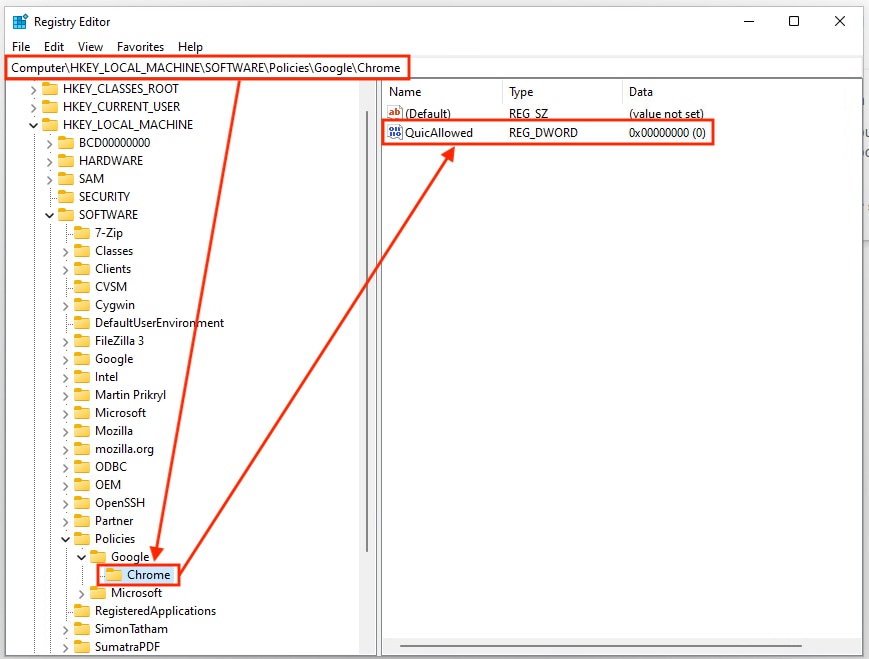Screen dimensions: 869x659
Task: Click the FileZilla 3 folder icon
Action: click(82, 341)
